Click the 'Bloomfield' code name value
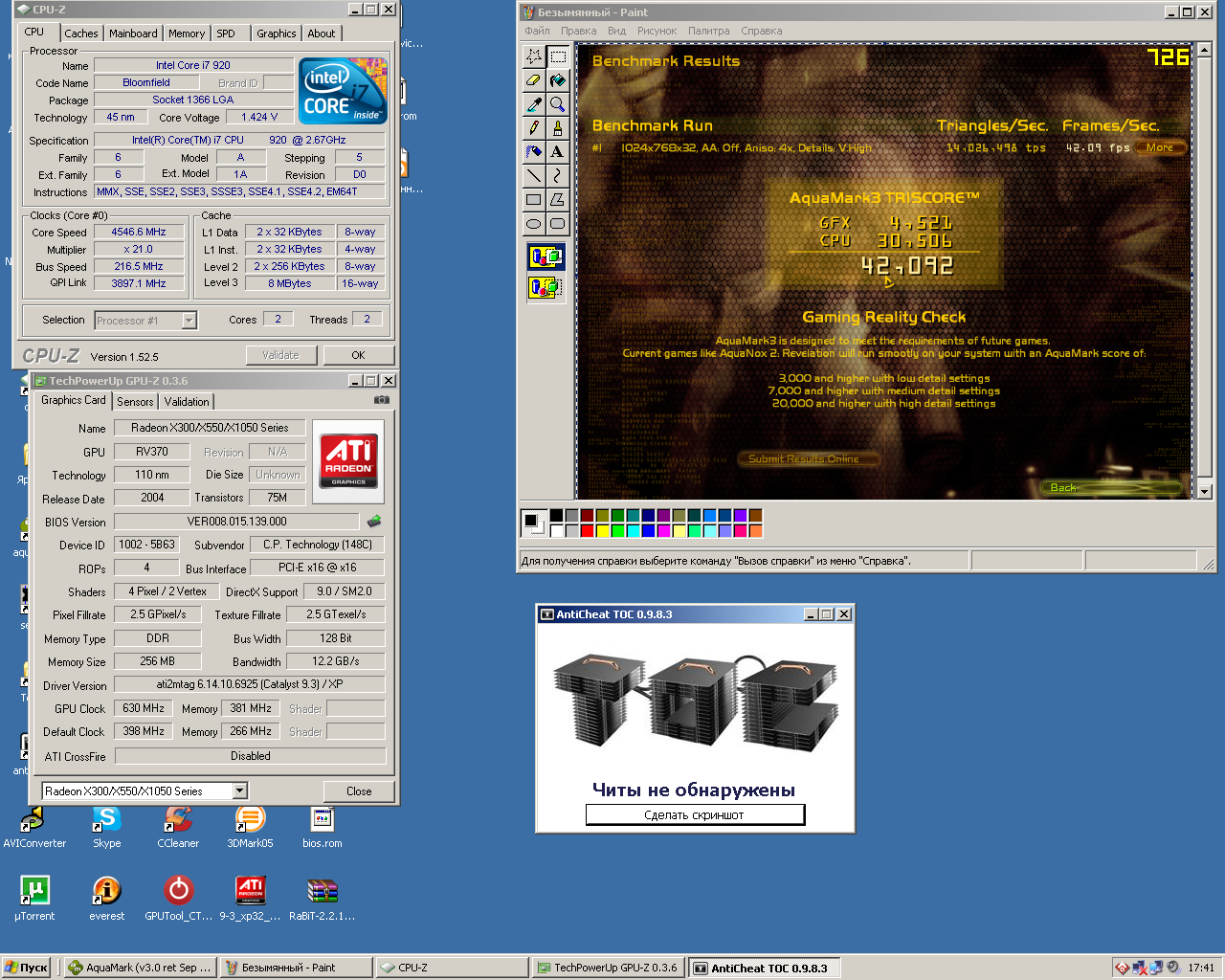The height and width of the screenshot is (980, 1225). pyautogui.click(x=146, y=82)
